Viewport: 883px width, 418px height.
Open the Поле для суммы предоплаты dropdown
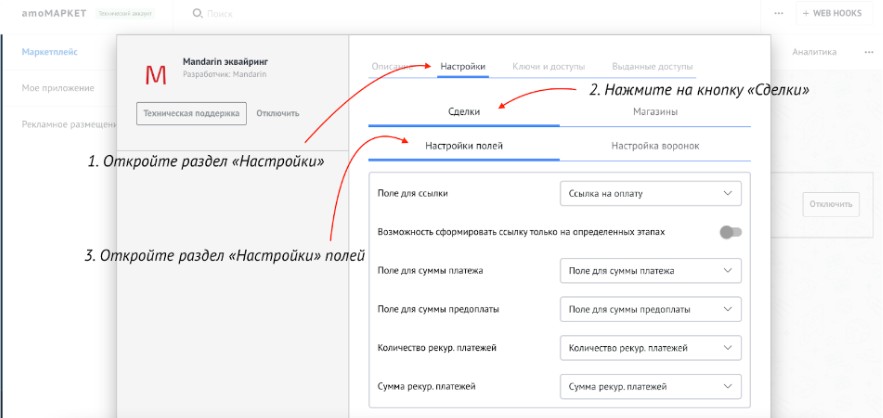(650, 309)
